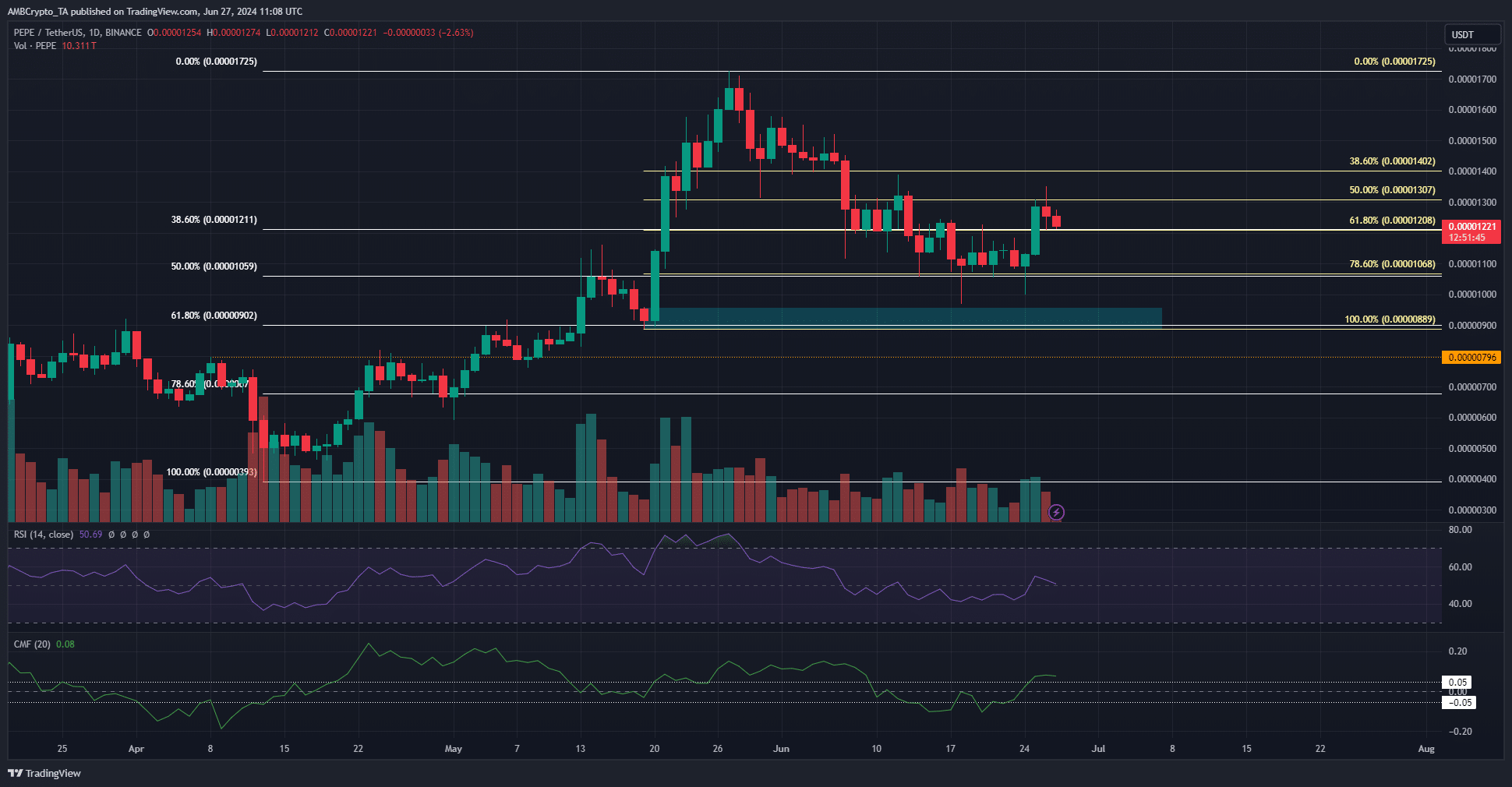1512x787 pixels.
Task: Click the CMF 0.05 level label
Action: coord(1458,683)
